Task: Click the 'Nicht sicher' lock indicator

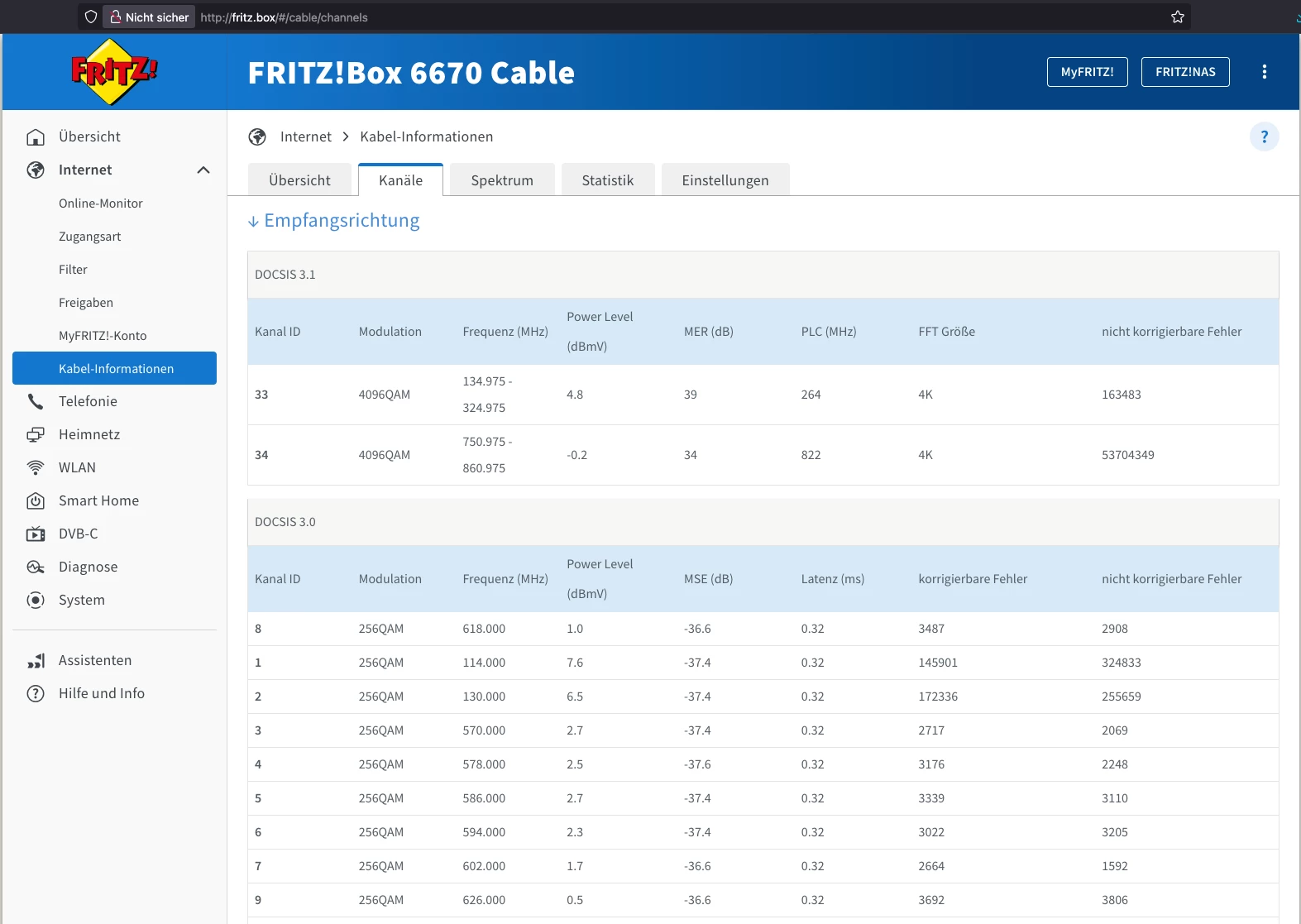Action: 150,17
